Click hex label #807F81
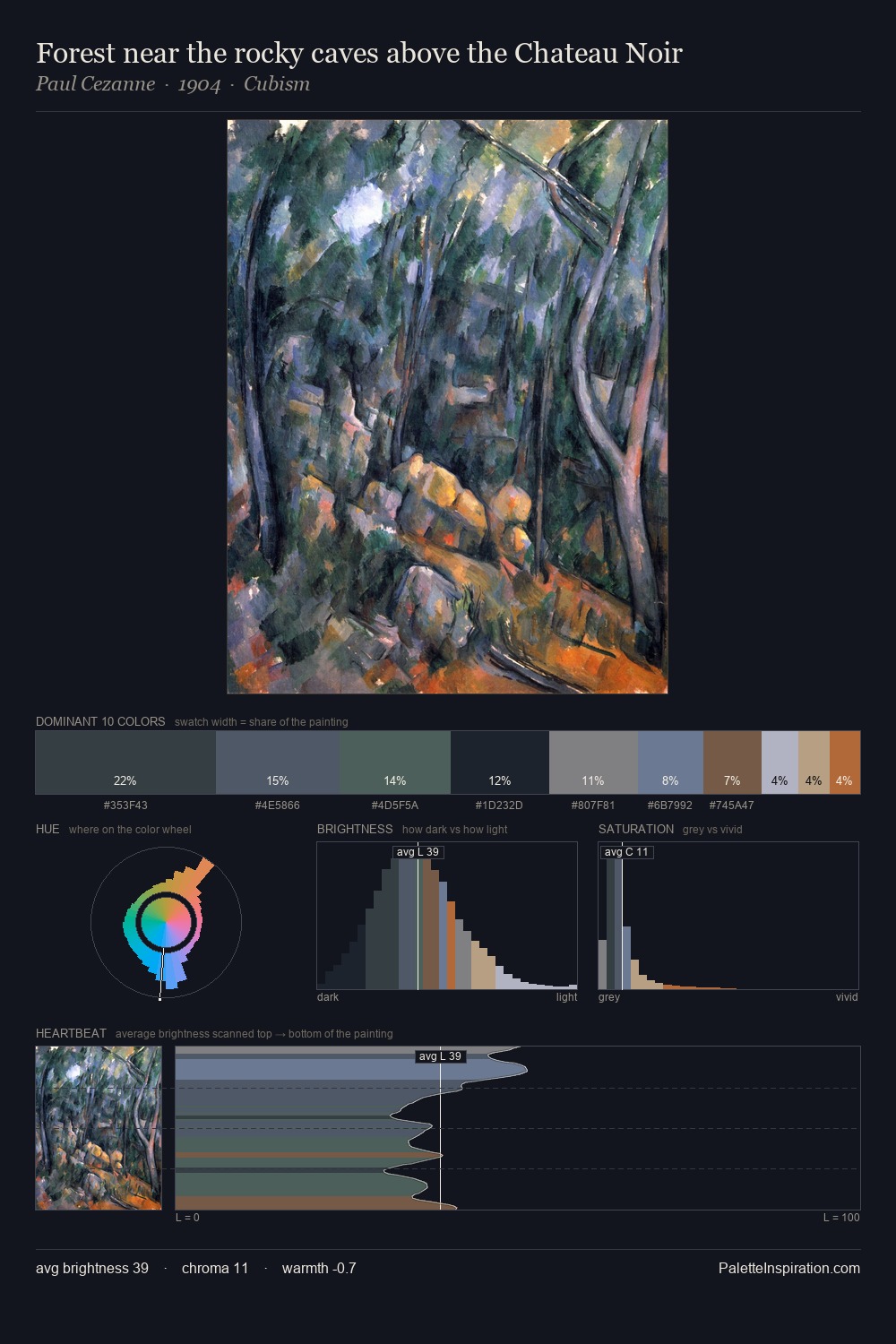 593,806
